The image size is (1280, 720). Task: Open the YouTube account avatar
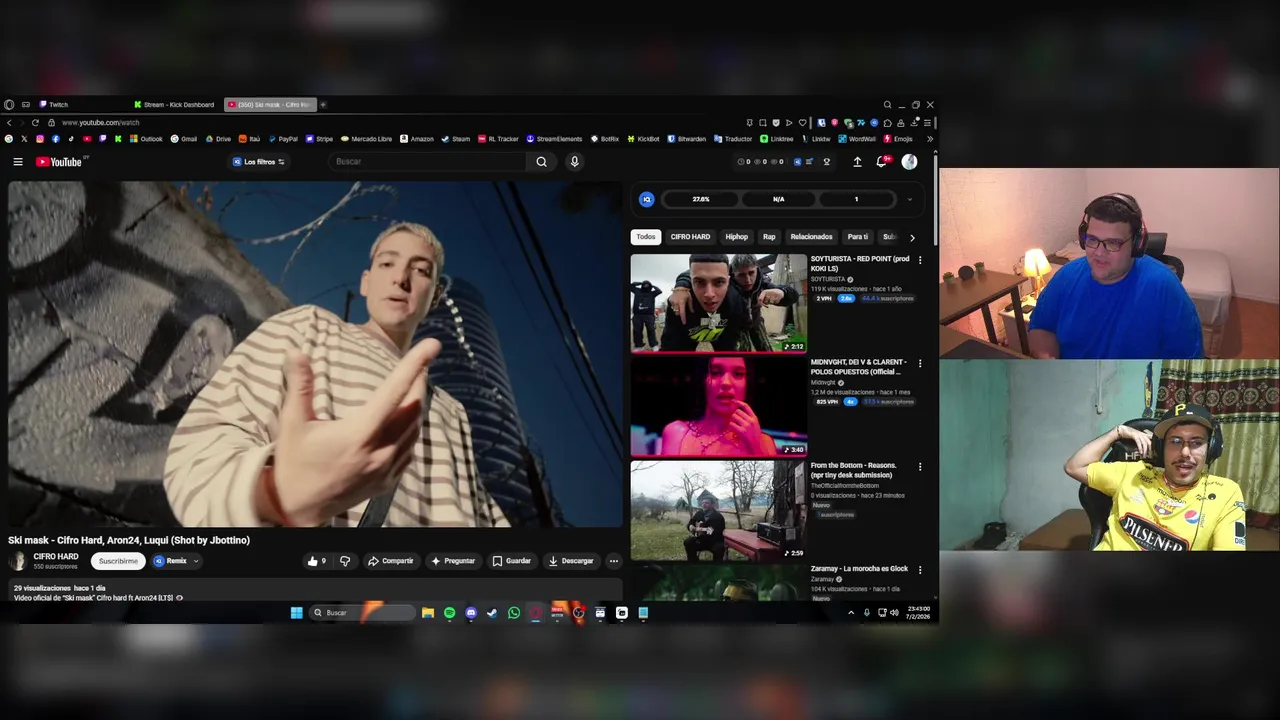pyautogui.click(x=909, y=162)
